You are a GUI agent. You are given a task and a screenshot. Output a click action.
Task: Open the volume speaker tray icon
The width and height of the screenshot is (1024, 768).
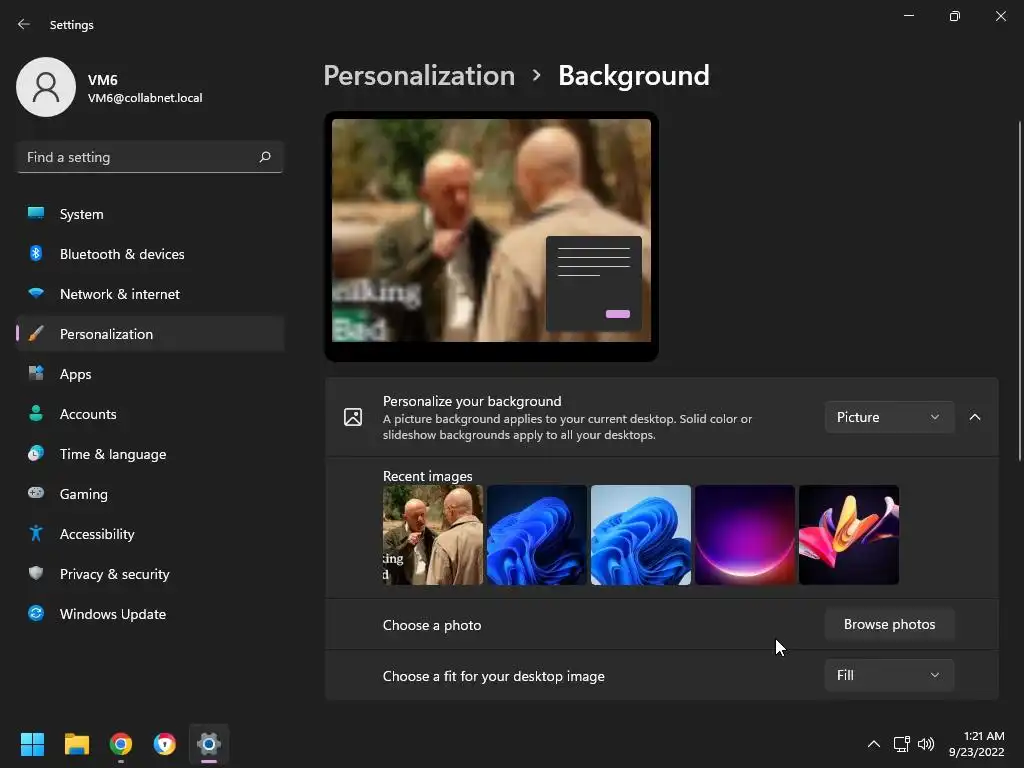tap(926, 744)
